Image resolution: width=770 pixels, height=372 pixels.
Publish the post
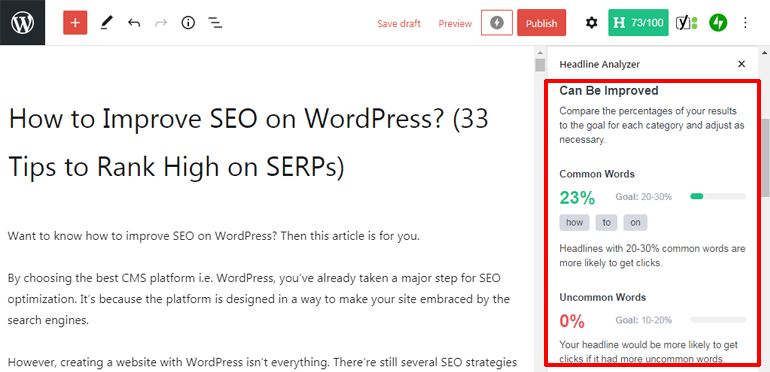pos(542,23)
